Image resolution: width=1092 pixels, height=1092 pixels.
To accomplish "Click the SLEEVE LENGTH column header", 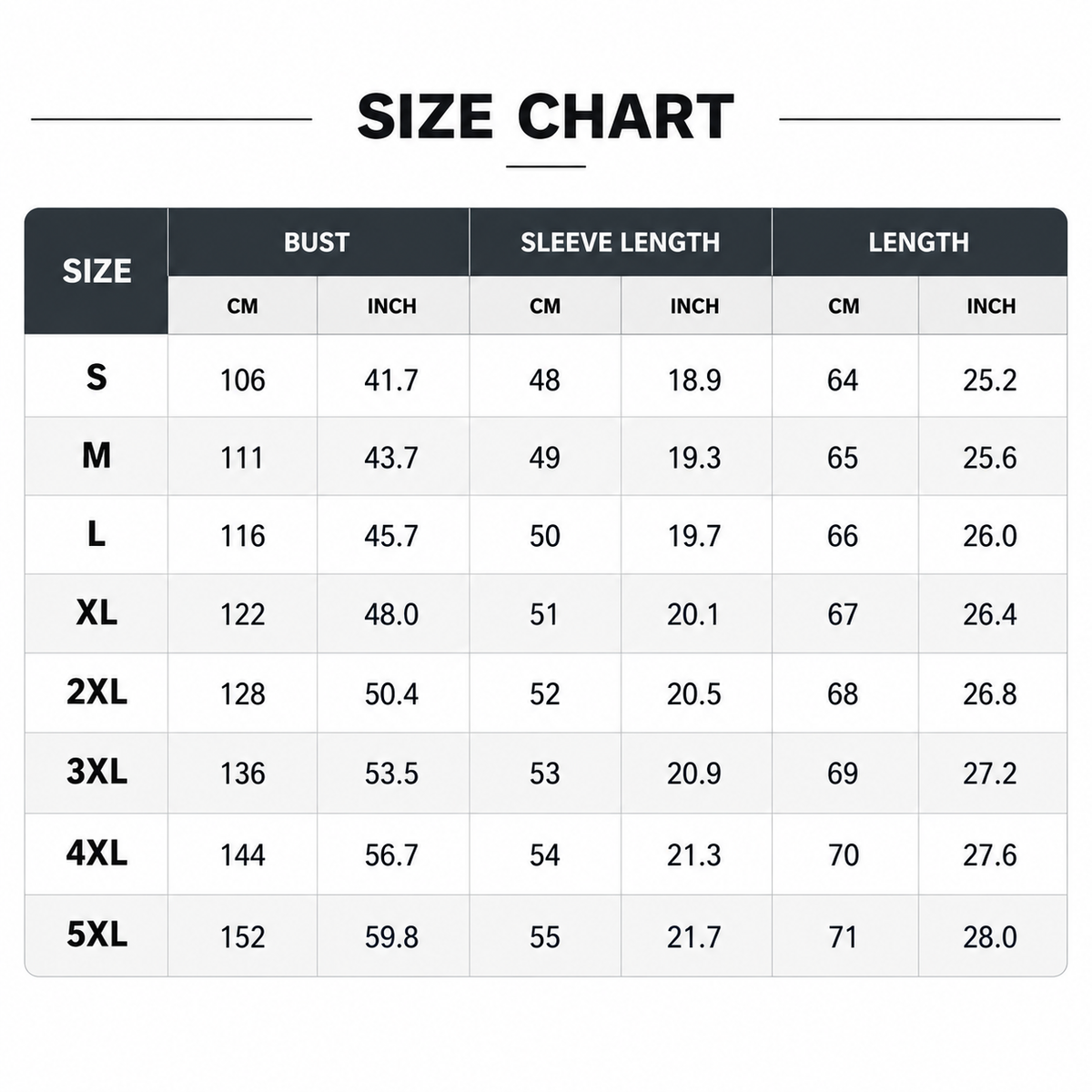I will (x=621, y=242).
